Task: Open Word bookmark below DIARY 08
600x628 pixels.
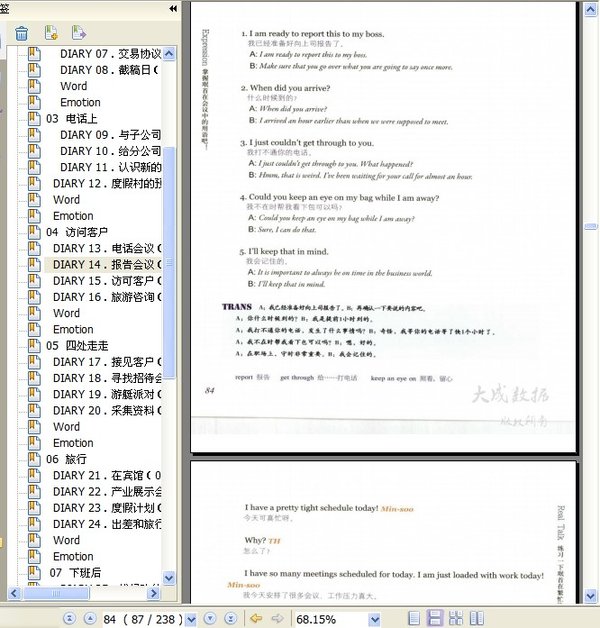Action: 73,86
